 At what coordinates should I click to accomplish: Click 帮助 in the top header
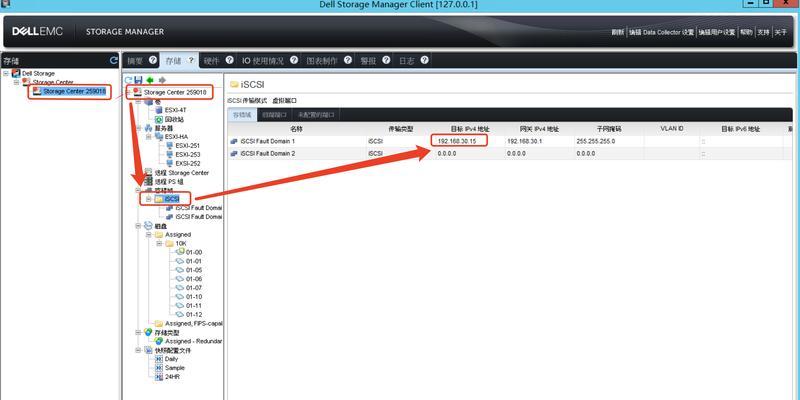pyautogui.click(x=746, y=32)
